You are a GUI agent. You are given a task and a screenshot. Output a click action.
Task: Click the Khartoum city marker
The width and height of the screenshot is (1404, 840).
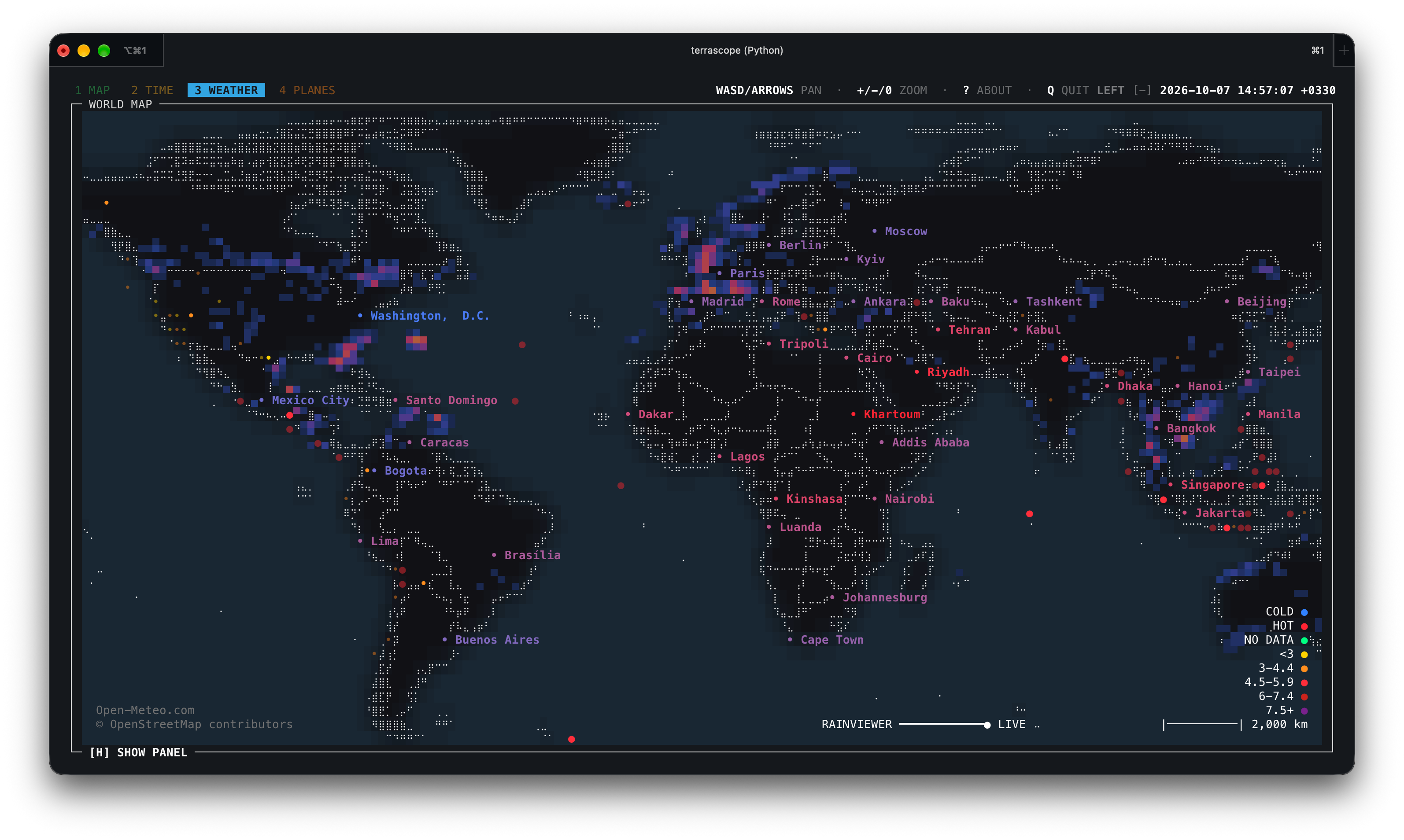pyautogui.click(x=853, y=414)
